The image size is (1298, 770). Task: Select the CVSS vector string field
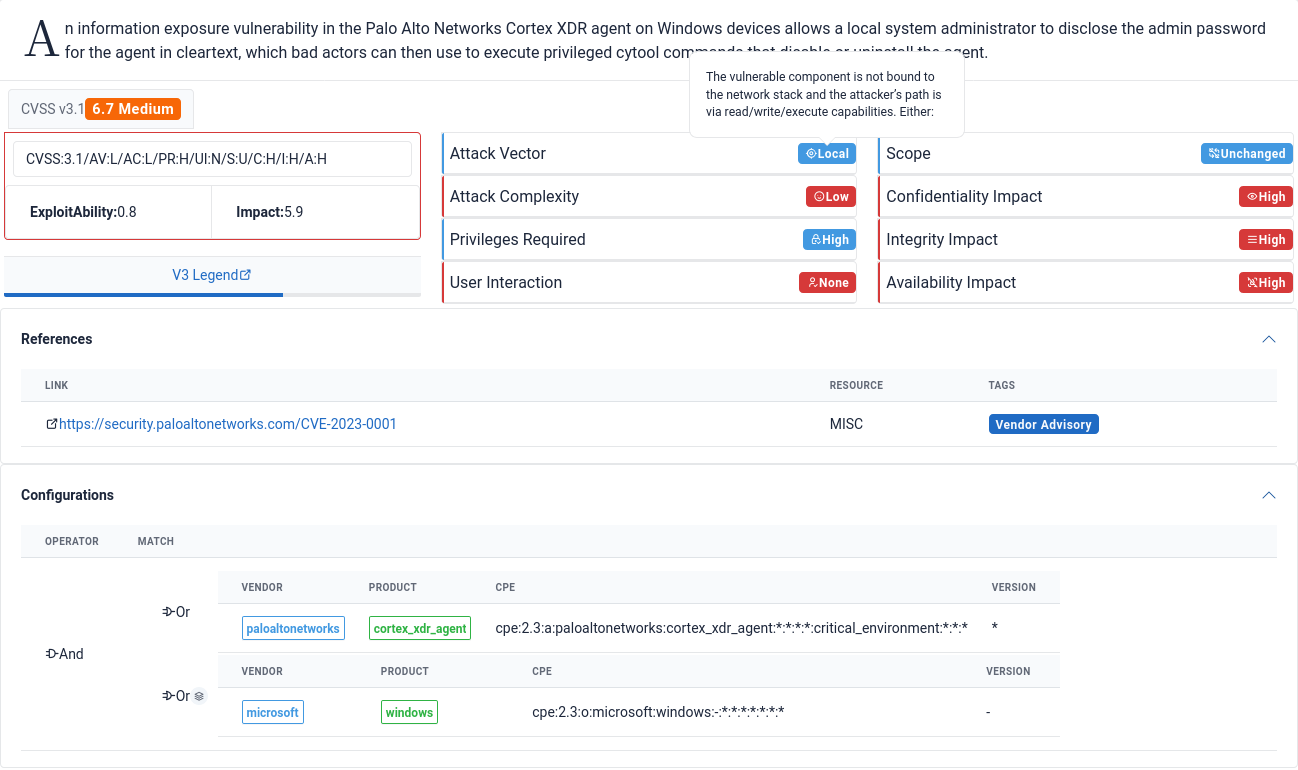pyautogui.click(x=212, y=159)
